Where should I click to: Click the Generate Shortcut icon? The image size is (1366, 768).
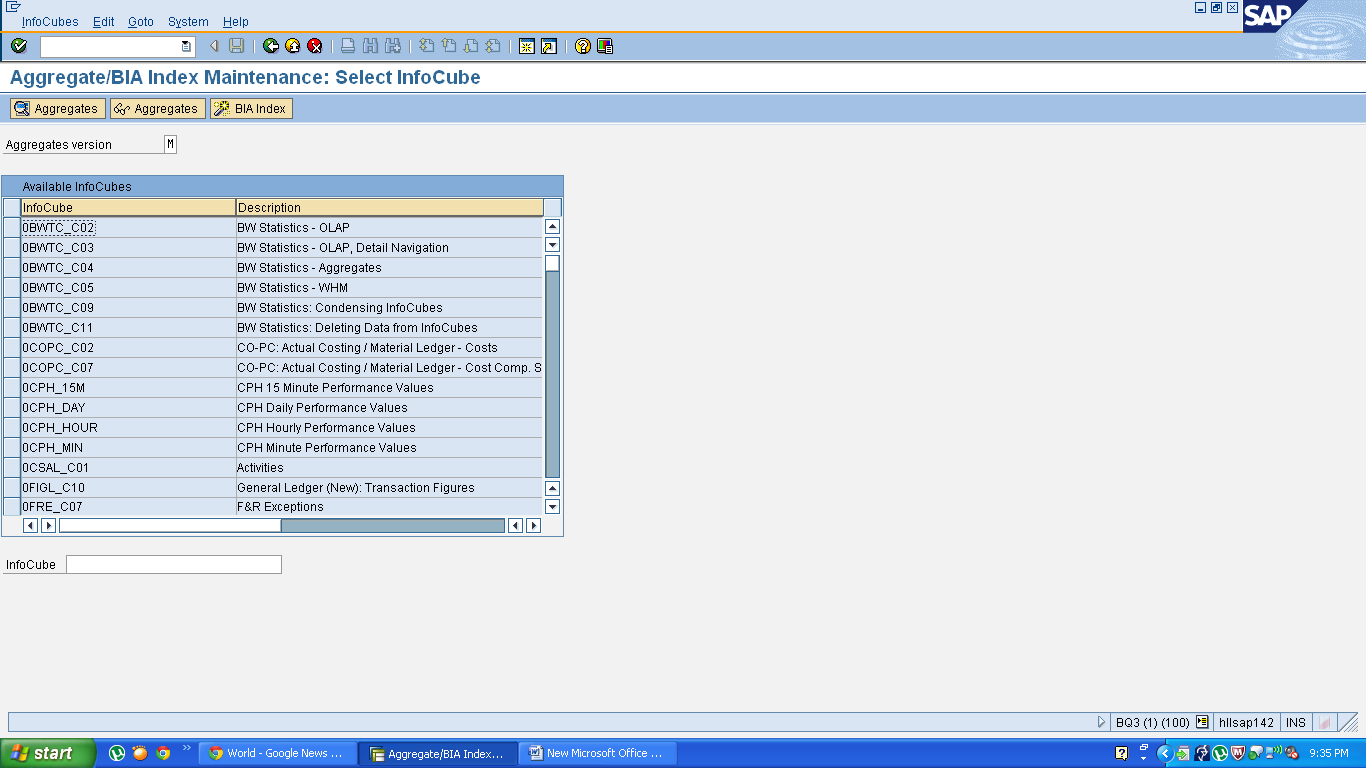pos(549,46)
